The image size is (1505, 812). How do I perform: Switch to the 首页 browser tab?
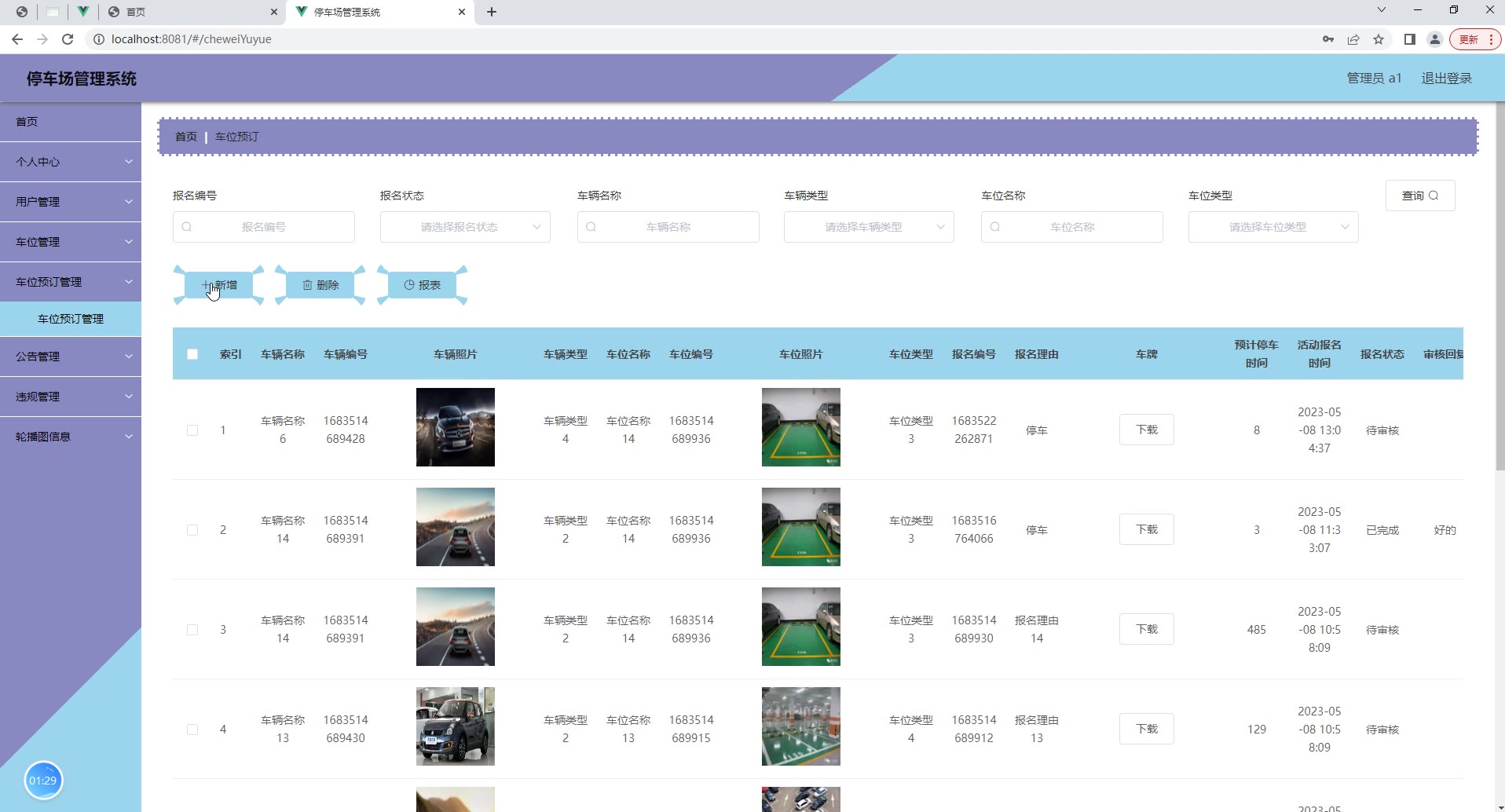point(189,12)
